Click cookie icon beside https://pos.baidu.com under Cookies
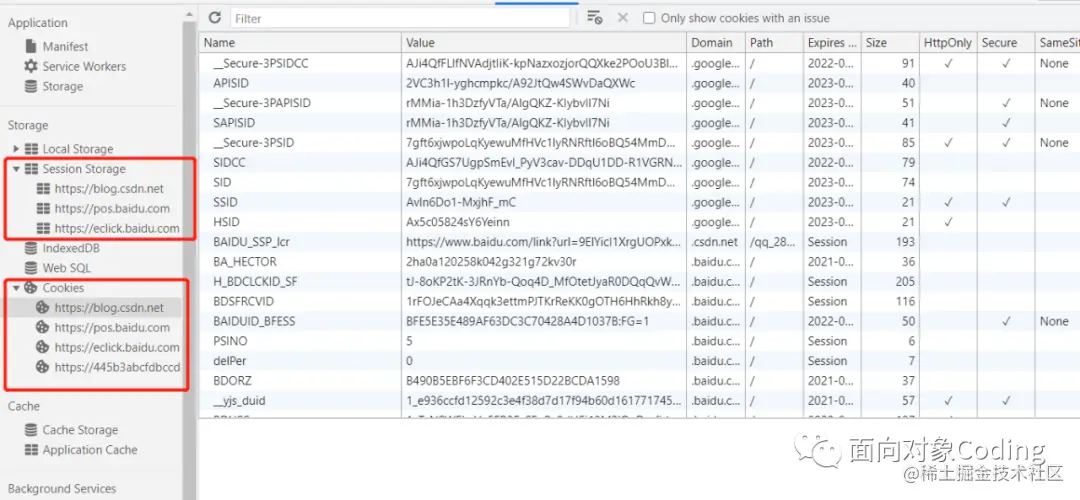 pyautogui.click(x=43, y=327)
